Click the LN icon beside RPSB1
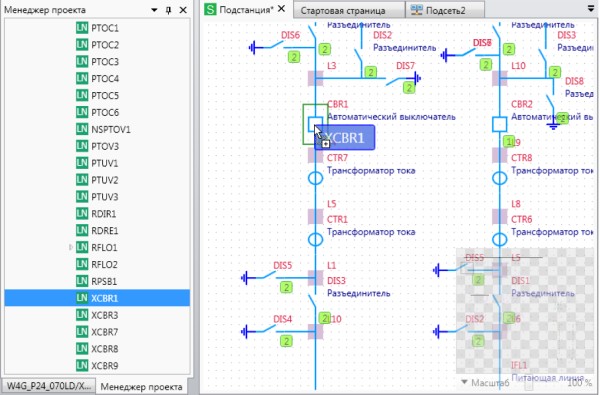The image size is (600, 395). [x=82, y=281]
